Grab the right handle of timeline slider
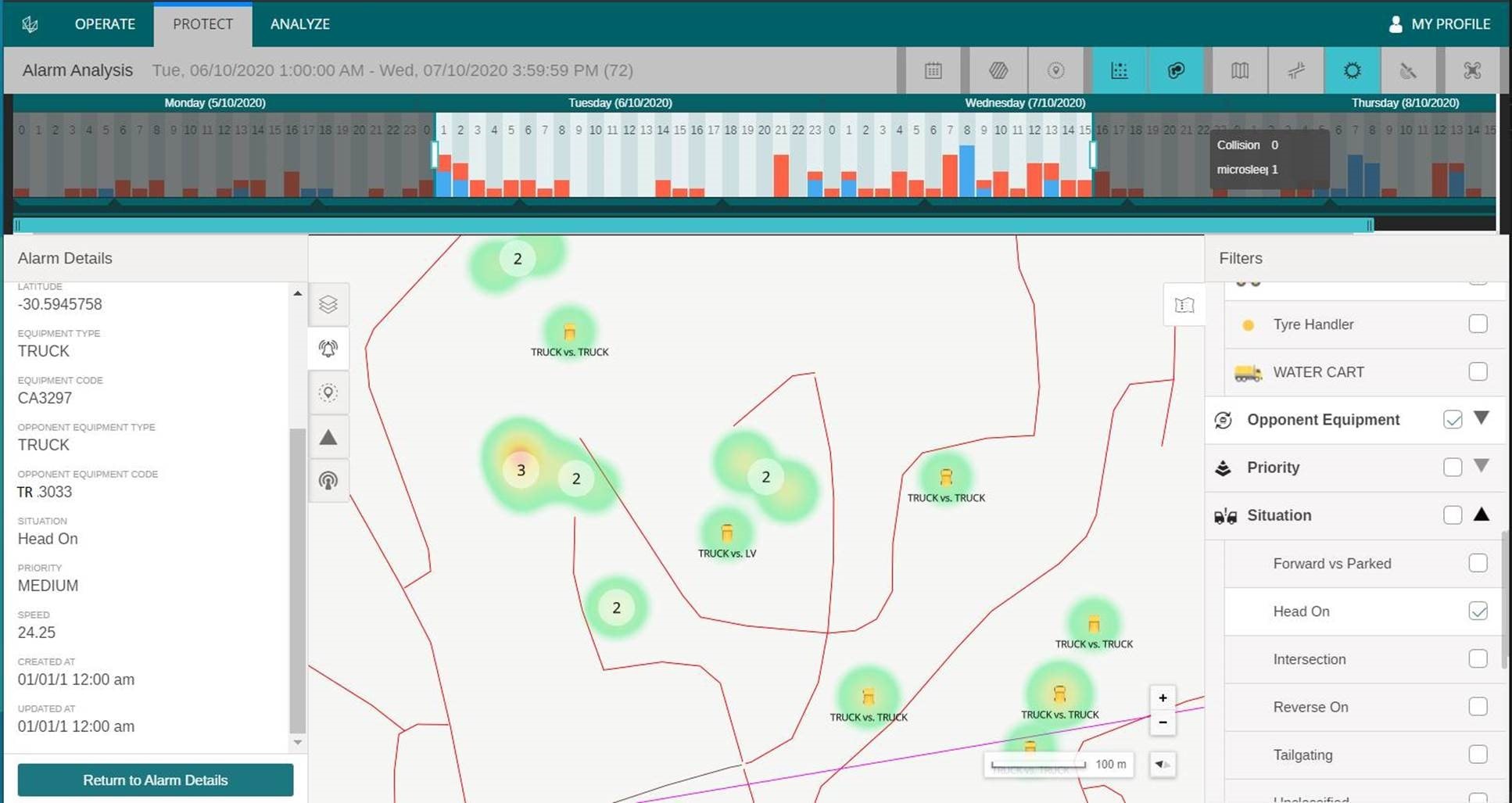This screenshot has width=1512, height=803. pos(1370,225)
